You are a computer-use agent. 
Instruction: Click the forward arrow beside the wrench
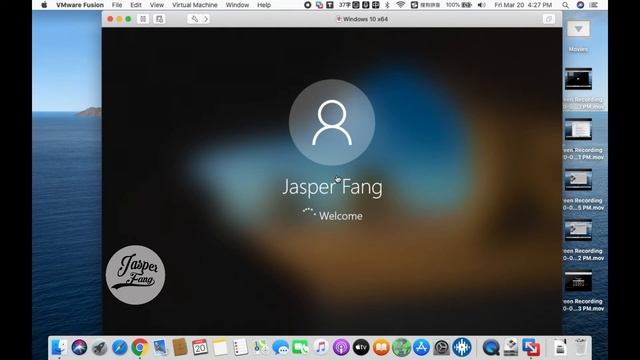[x=206, y=19]
